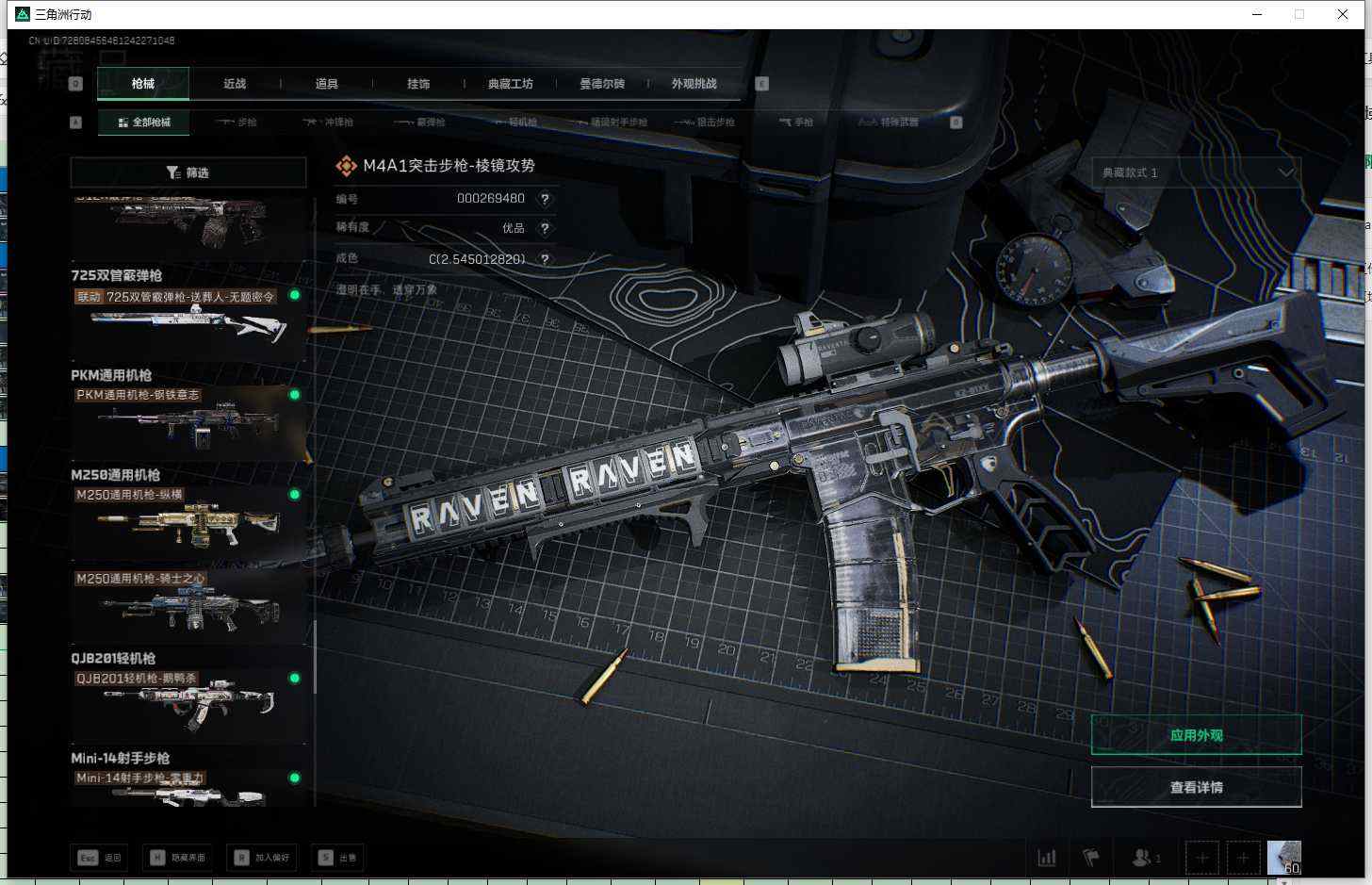Click the question mark next to 编号
The width and height of the screenshot is (1372, 885).
[545, 199]
